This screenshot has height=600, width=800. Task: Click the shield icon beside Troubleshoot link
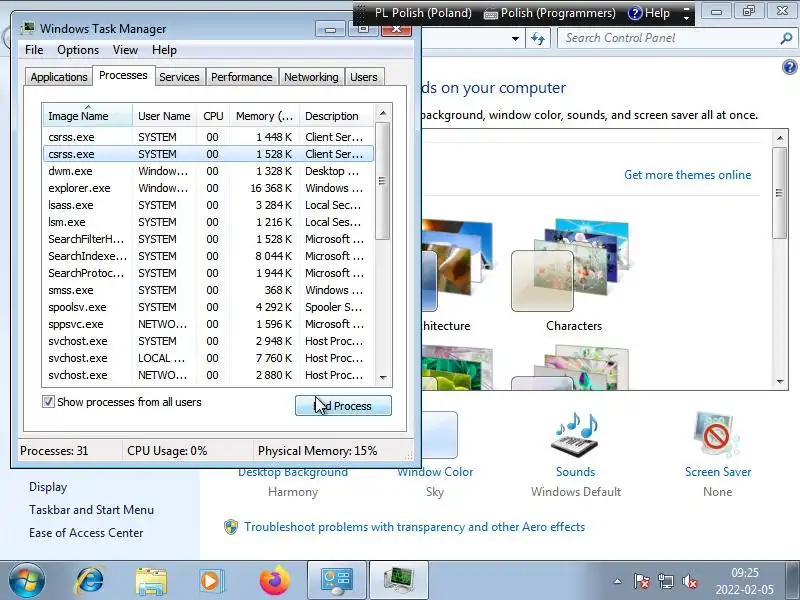coord(231,527)
